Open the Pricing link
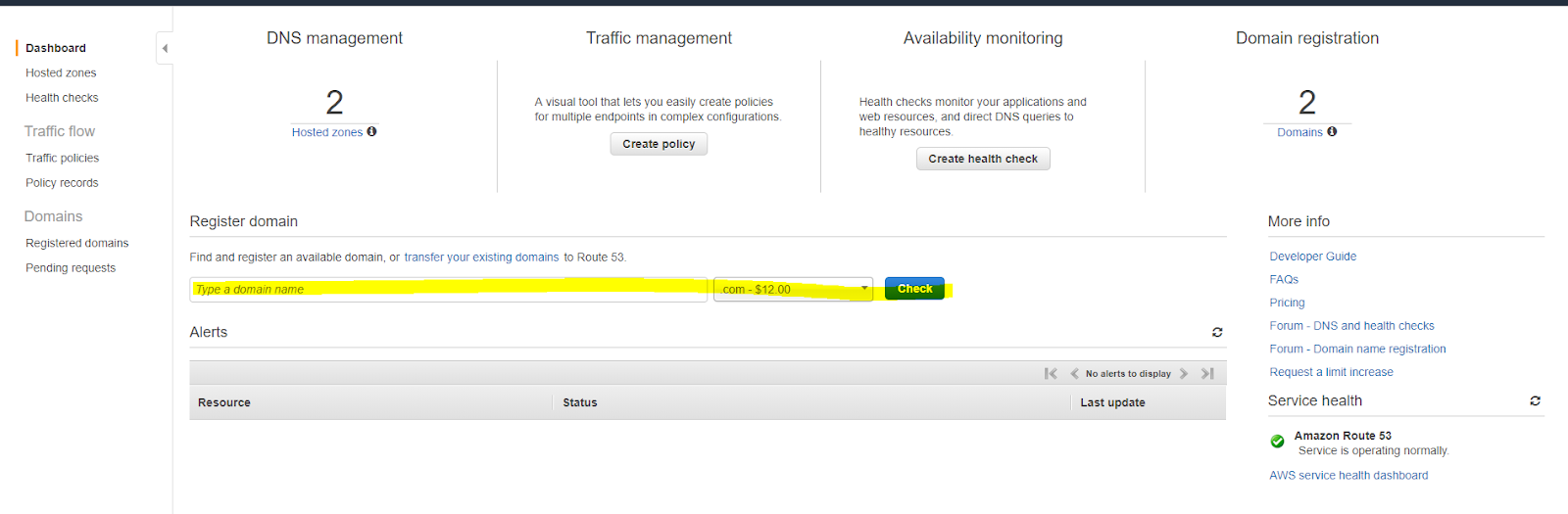This screenshot has height=514, width=1568. [1287, 303]
